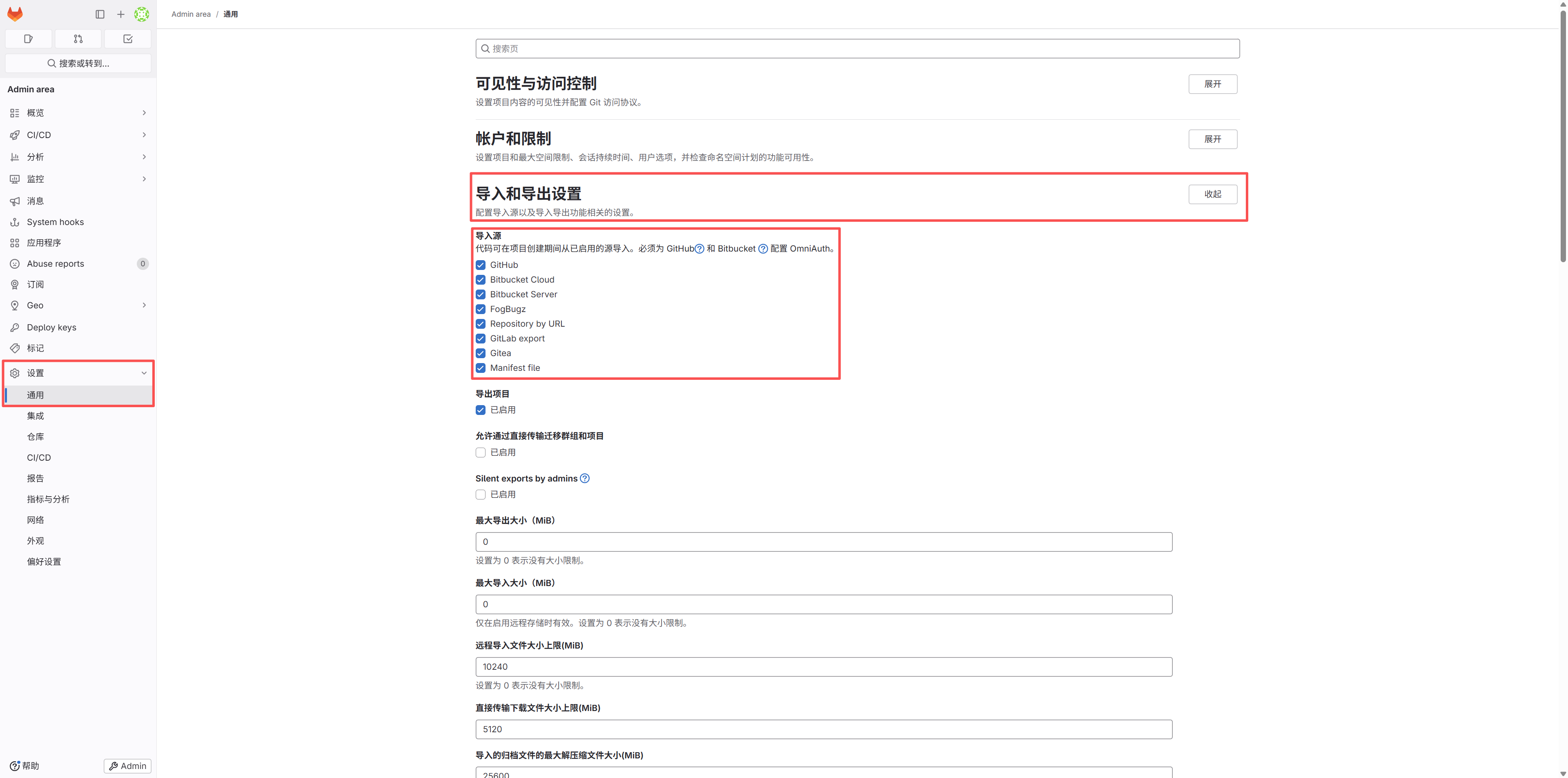Click the Deploy keys key icon
1568x778 pixels.
(15, 328)
